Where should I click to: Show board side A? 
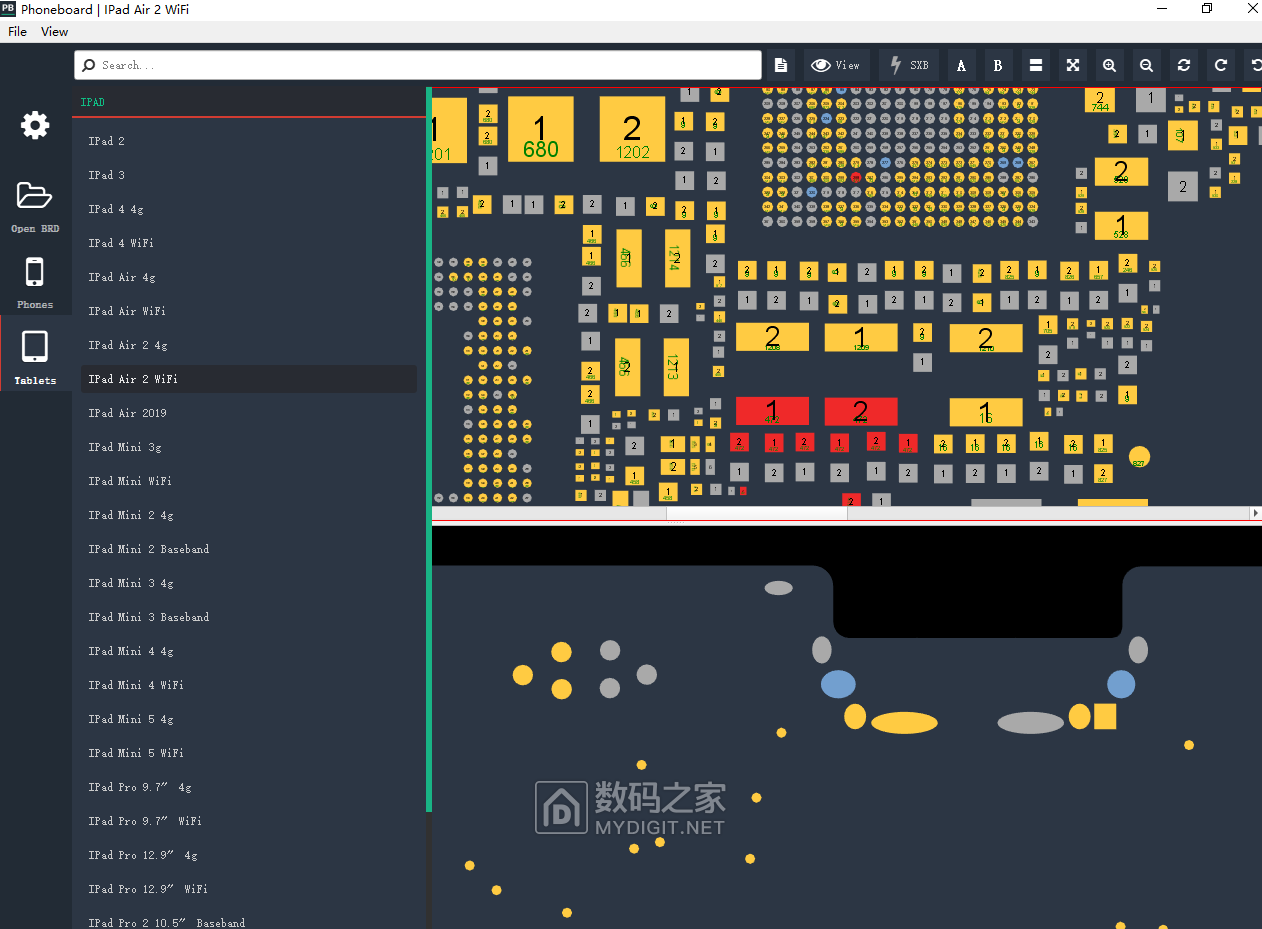pyautogui.click(x=961, y=65)
